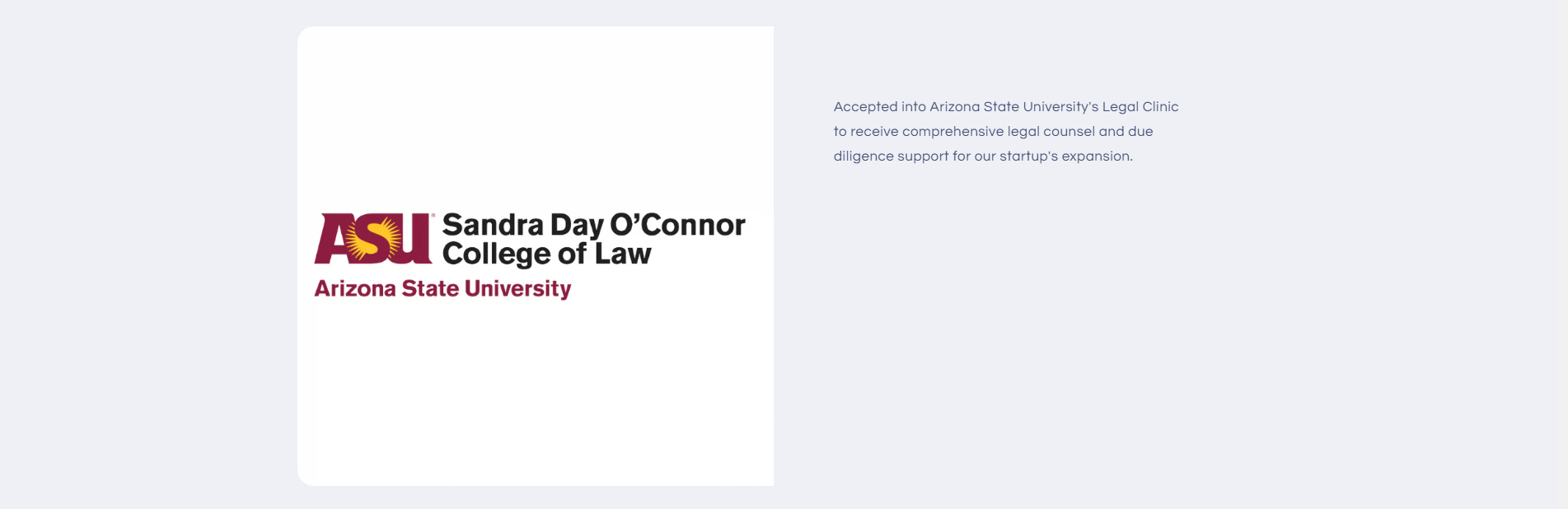Image resolution: width=1568 pixels, height=509 pixels.
Task: Click the word "Law" in the logo
Action: pos(623,254)
